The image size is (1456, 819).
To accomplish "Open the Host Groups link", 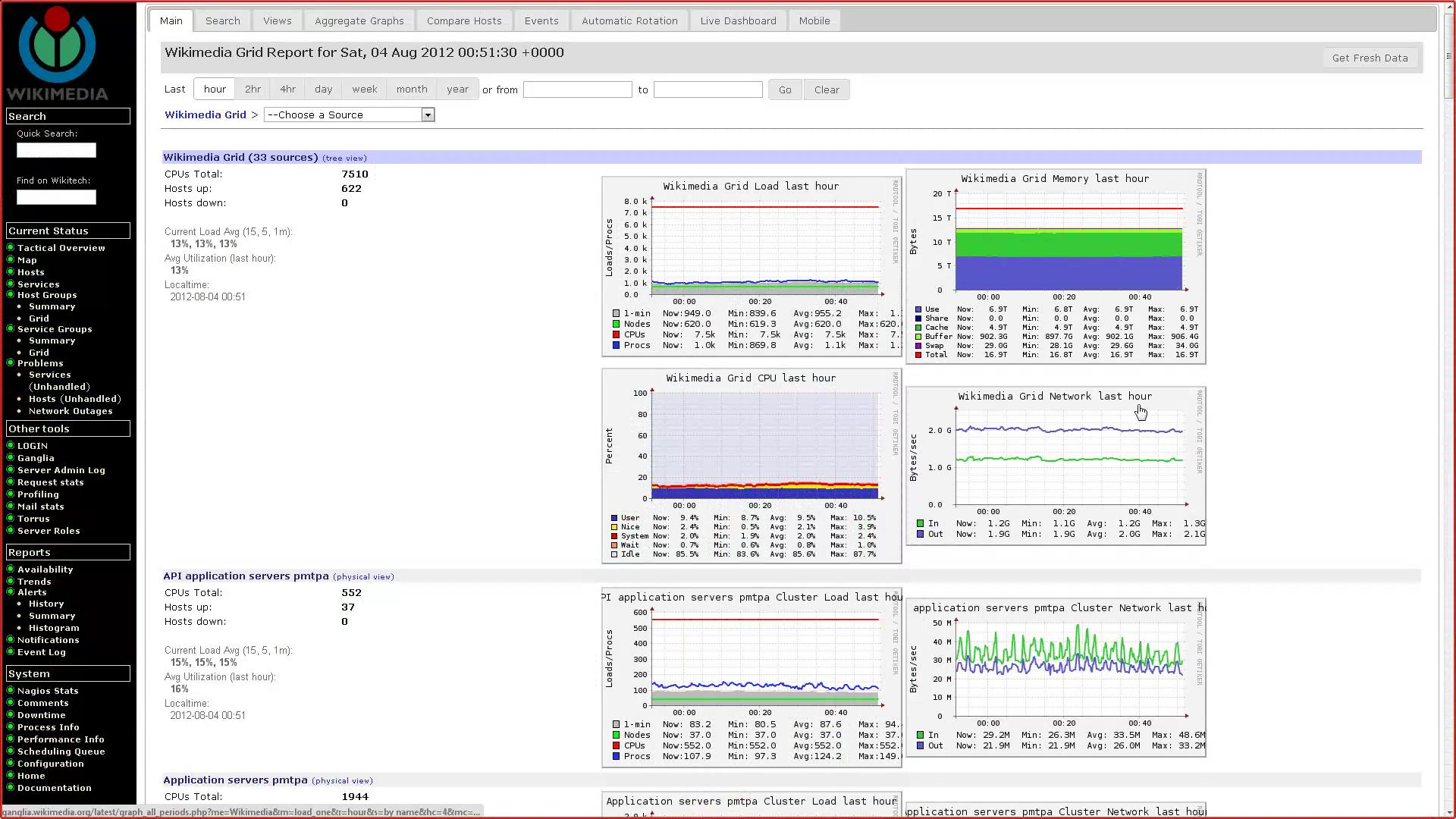I will tap(47, 295).
